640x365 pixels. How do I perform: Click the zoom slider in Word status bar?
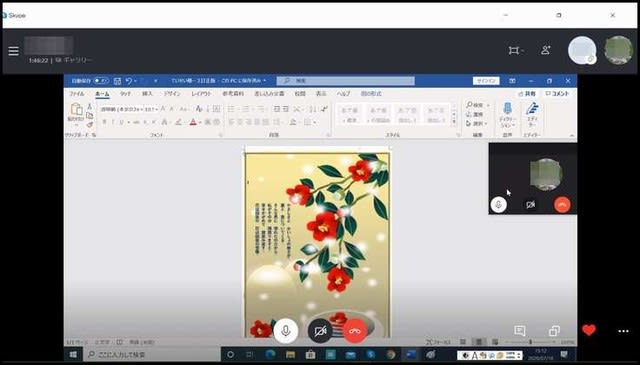tap(530, 342)
